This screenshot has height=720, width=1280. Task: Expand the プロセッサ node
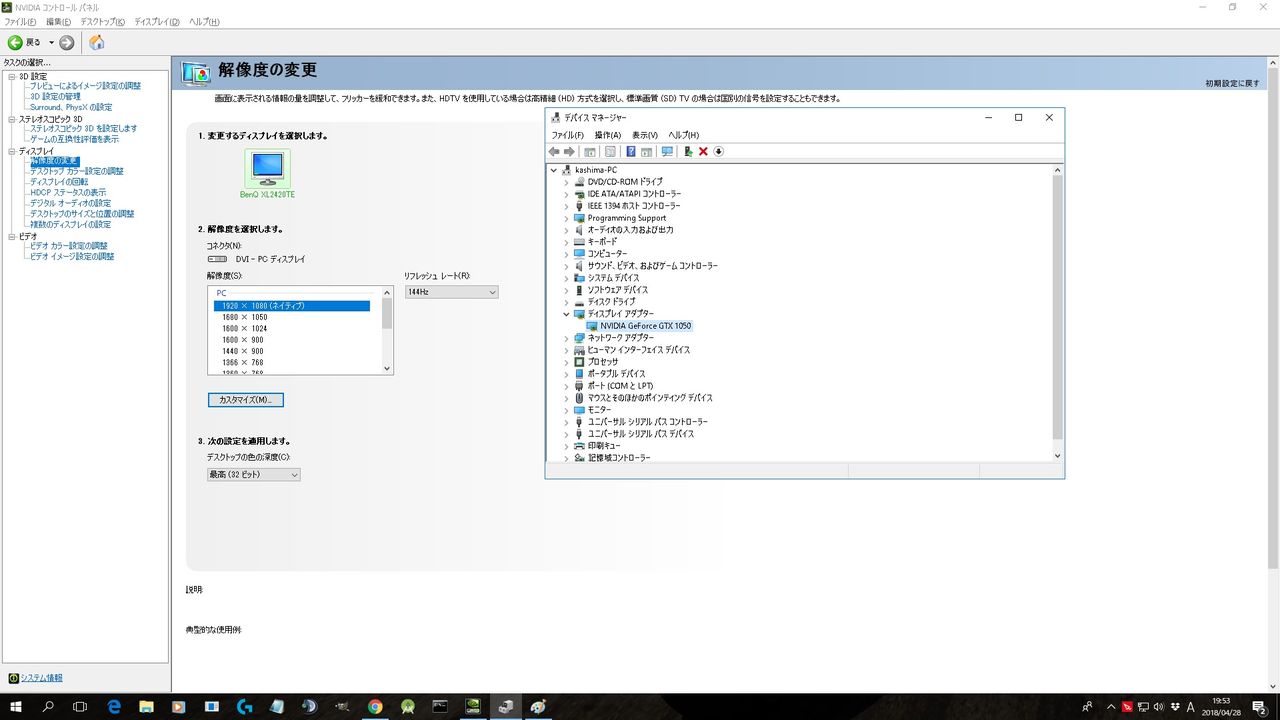pyautogui.click(x=566, y=362)
